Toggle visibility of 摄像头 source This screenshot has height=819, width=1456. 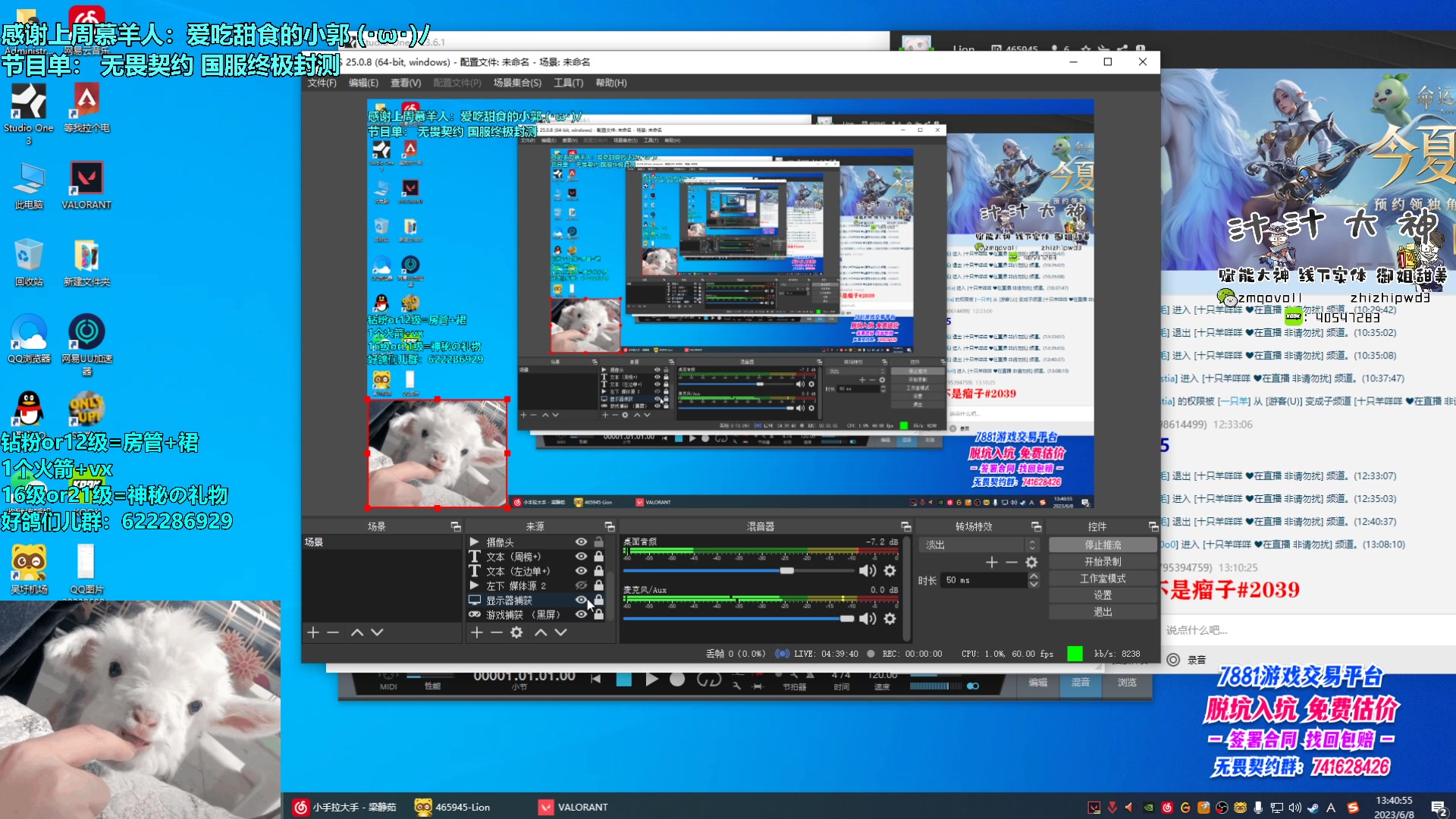click(x=581, y=541)
